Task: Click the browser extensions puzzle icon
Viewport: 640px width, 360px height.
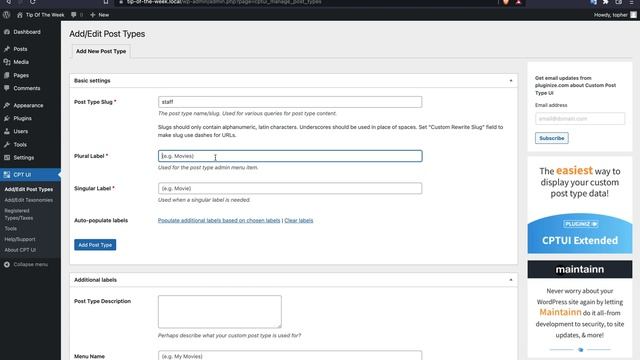Action: (606, 2)
